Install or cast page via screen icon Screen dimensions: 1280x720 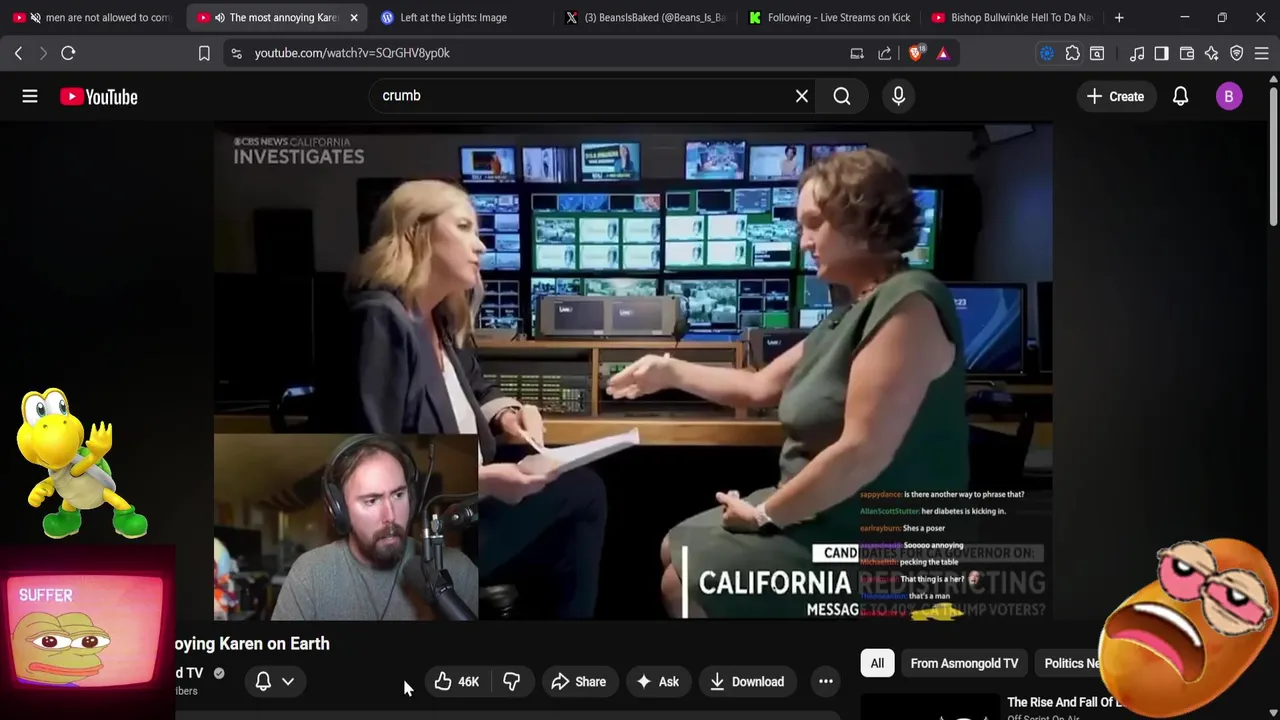(857, 53)
